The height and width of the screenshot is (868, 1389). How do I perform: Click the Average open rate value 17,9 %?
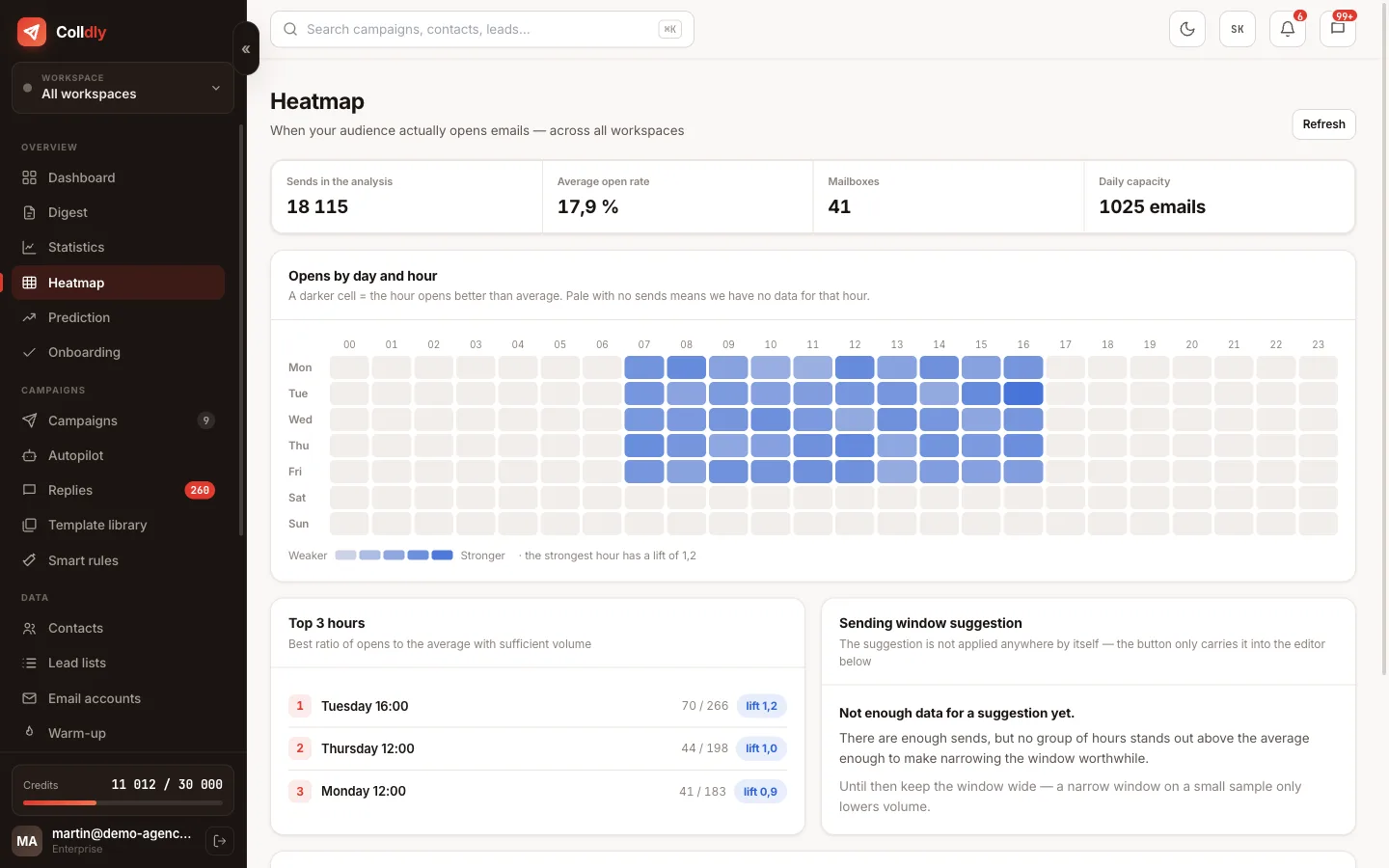point(588,207)
